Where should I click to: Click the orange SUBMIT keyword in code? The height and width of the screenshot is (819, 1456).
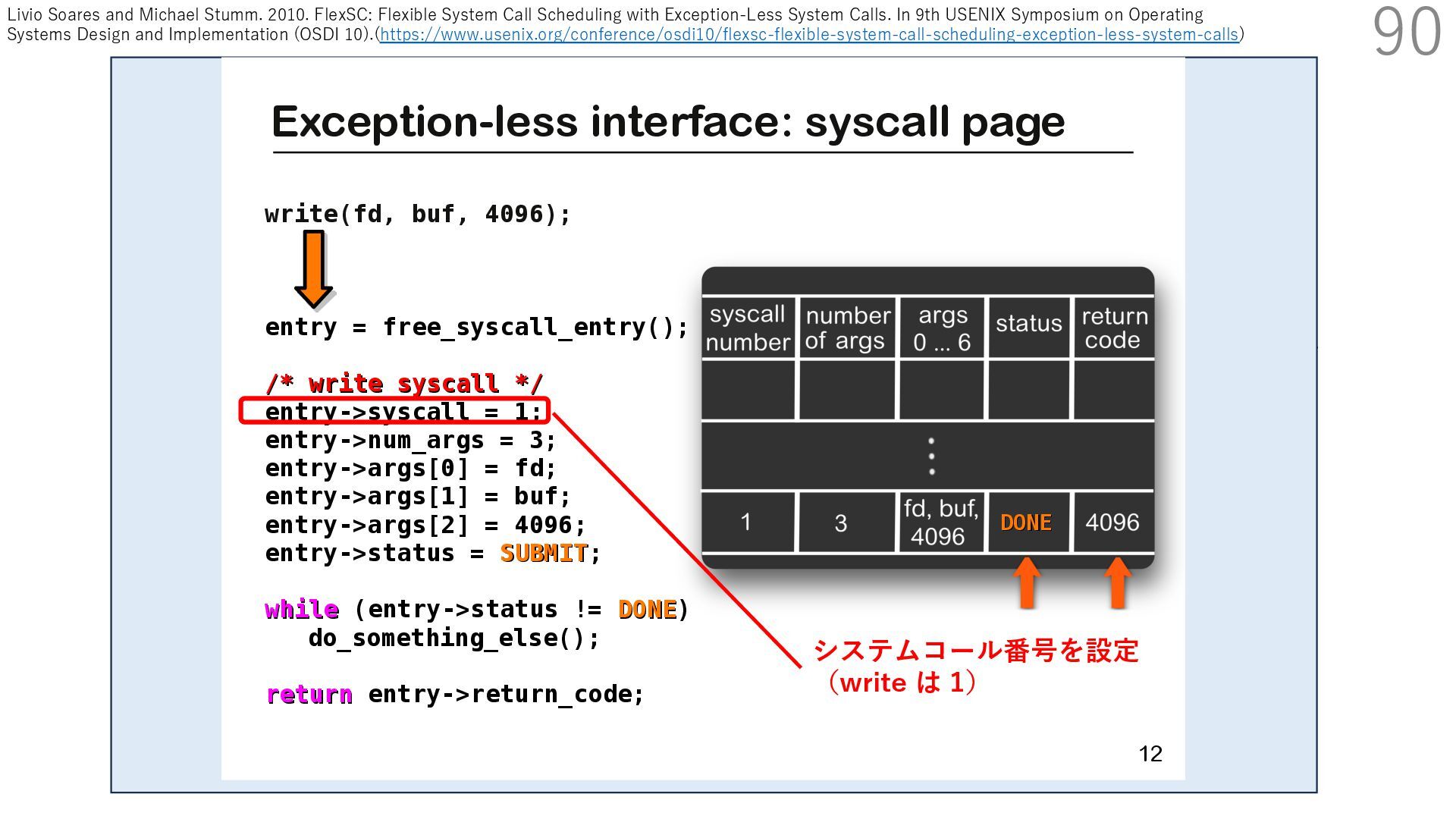click(x=544, y=553)
